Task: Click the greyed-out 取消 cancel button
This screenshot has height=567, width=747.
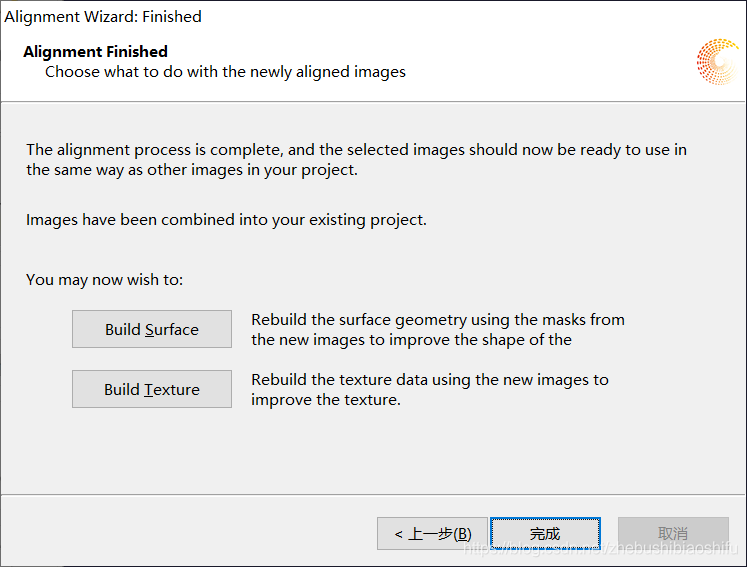Action: click(673, 534)
